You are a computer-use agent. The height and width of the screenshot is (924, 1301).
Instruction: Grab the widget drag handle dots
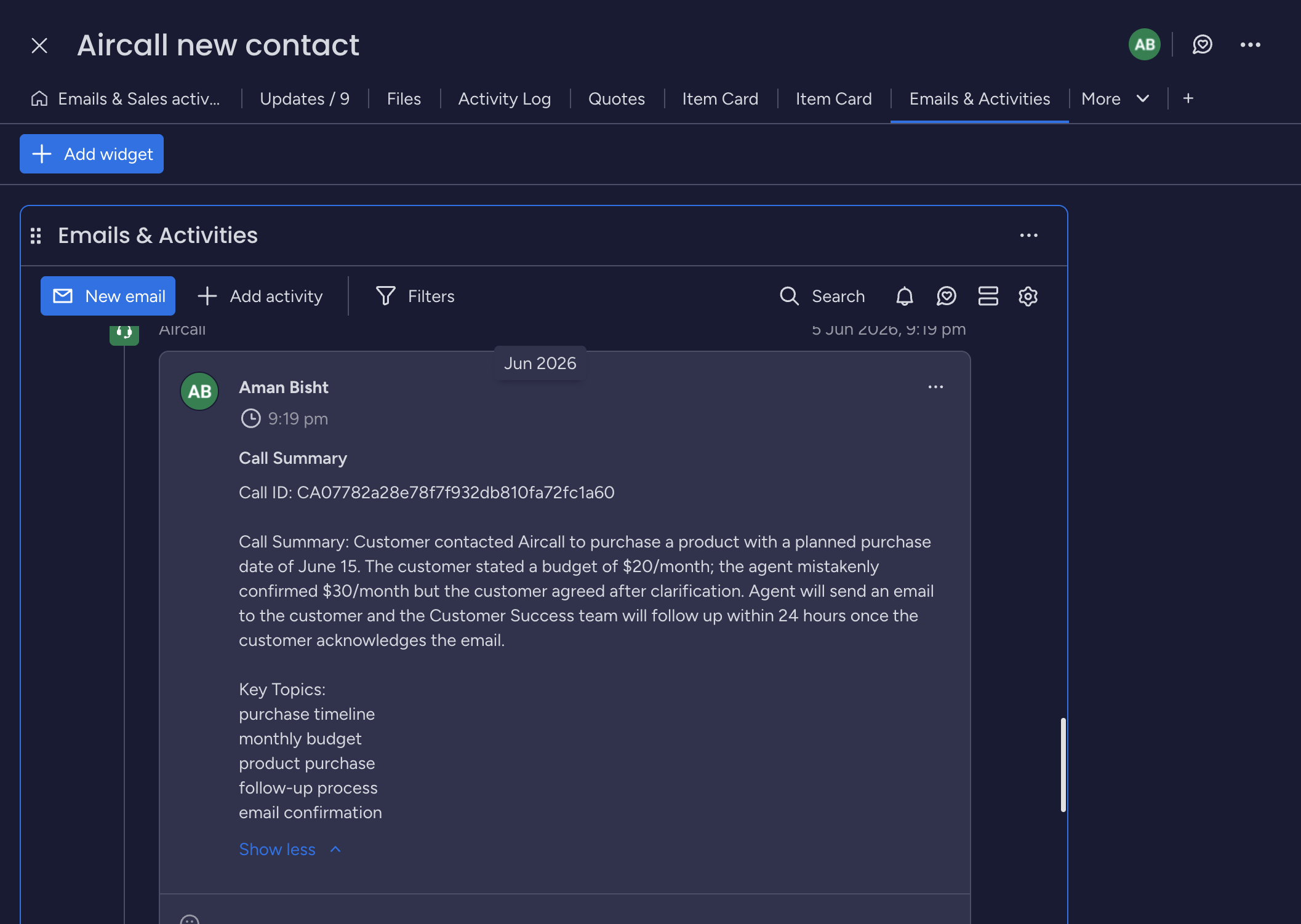[x=36, y=236]
